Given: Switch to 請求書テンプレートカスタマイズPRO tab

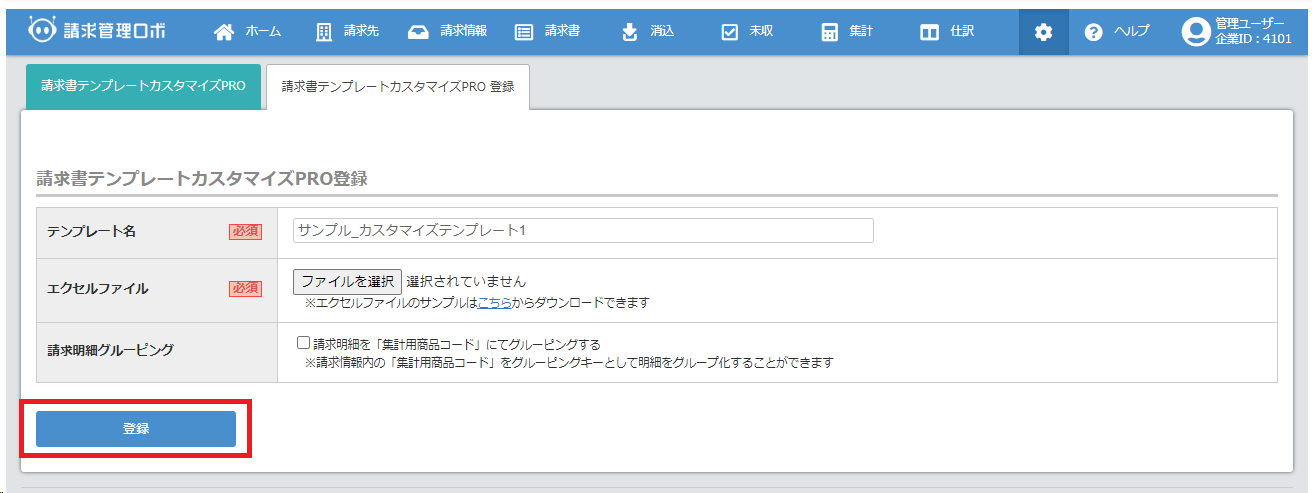Looking at the screenshot, I should [x=143, y=86].
